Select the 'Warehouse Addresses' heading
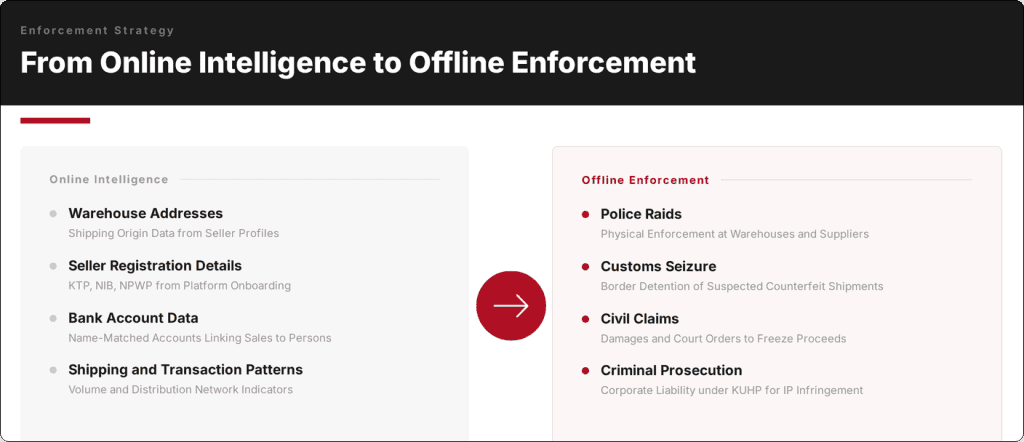 [146, 213]
